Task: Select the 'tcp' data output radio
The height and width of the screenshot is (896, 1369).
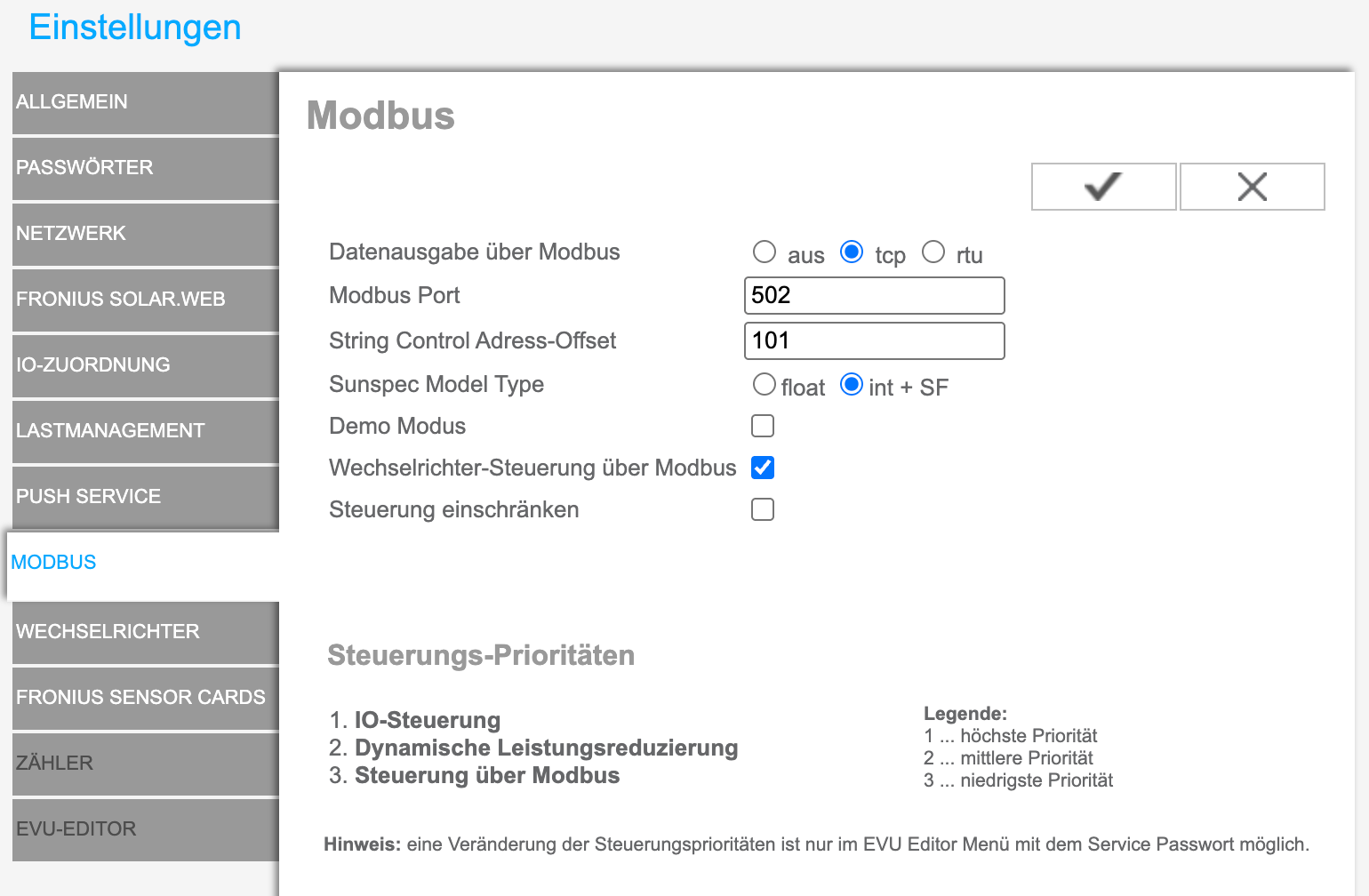Action: pos(852,252)
